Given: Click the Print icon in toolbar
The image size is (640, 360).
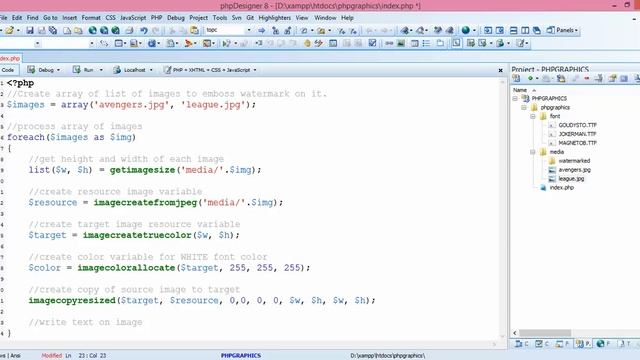Looking at the screenshot, I should pyautogui.click(x=129, y=31).
